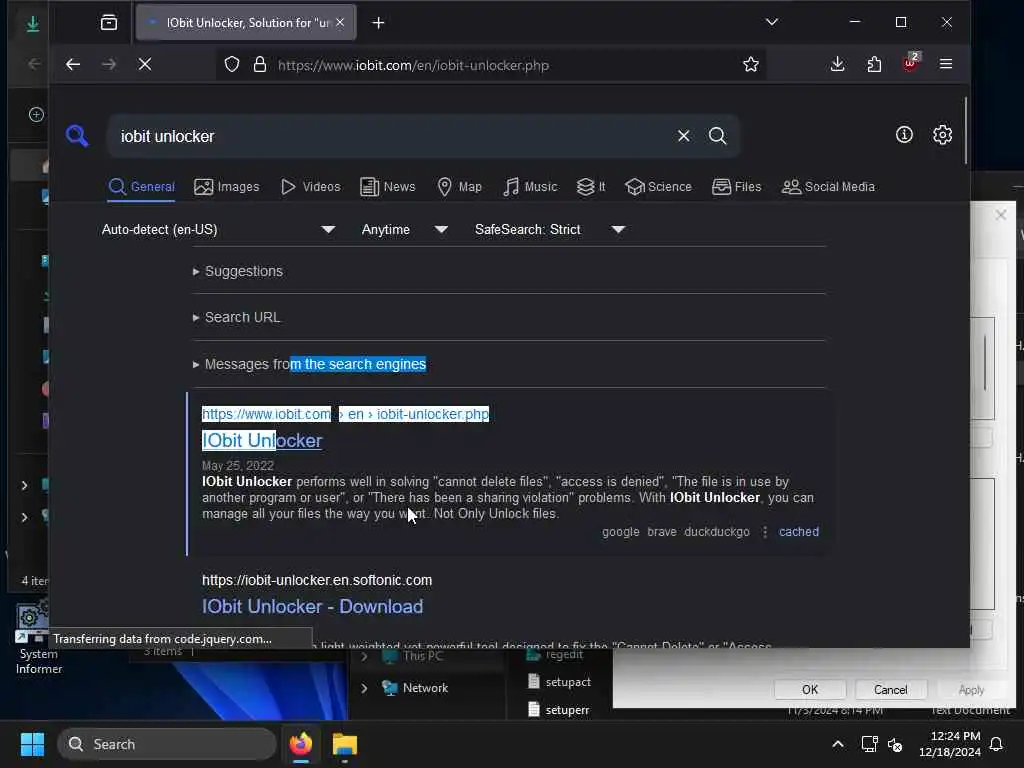The width and height of the screenshot is (1024, 768).
Task: Expand Network in File Explorer tree
Action: point(364,688)
